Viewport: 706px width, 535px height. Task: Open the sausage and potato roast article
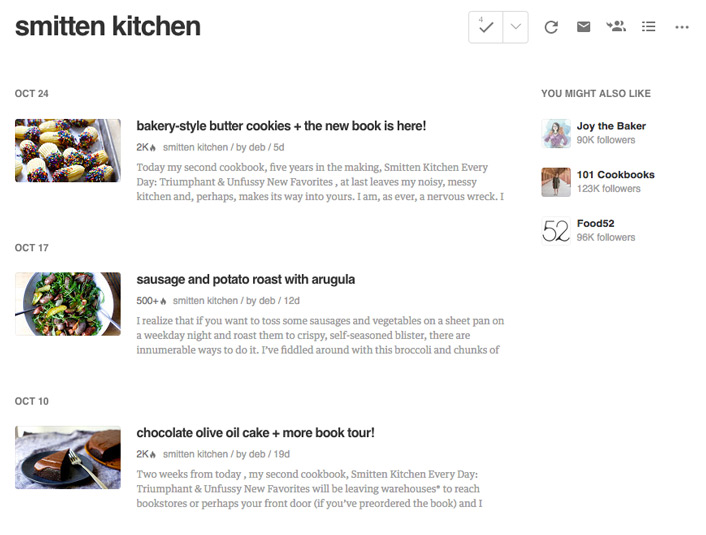[246, 280]
